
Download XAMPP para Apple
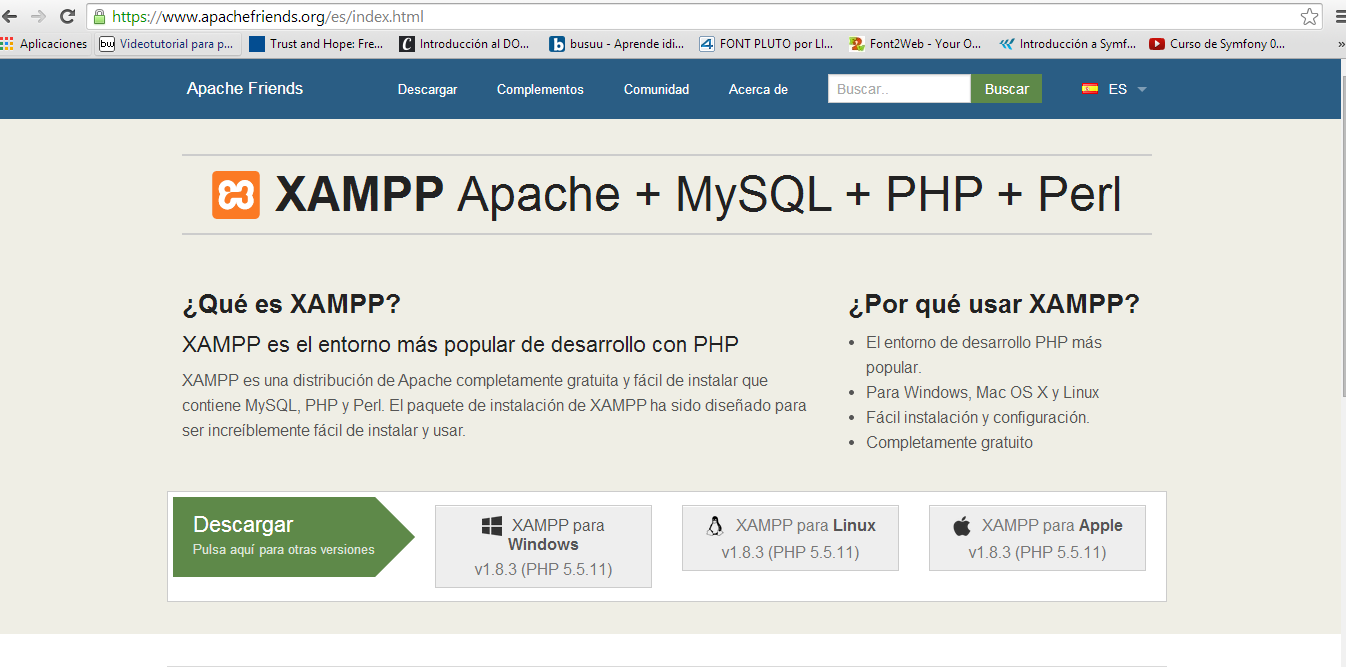pyautogui.click(x=1037, y=538)
